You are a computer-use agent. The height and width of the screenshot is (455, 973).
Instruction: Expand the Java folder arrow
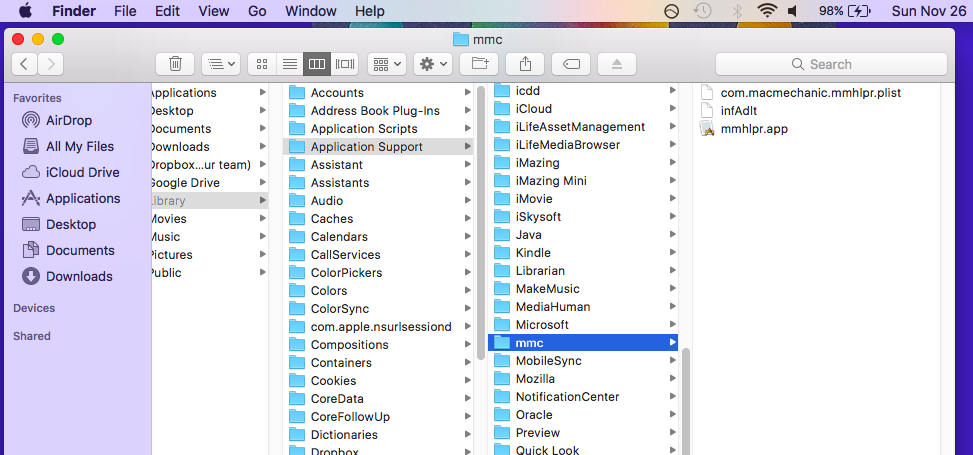click(673, 235)
